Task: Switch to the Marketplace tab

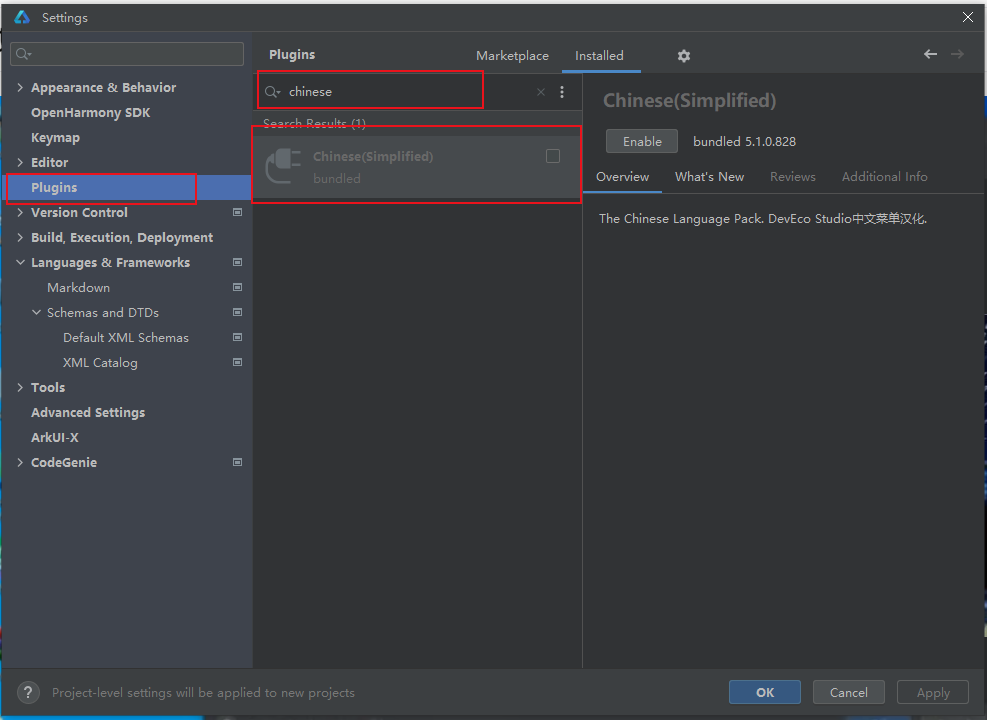Action: pos(512,56)
